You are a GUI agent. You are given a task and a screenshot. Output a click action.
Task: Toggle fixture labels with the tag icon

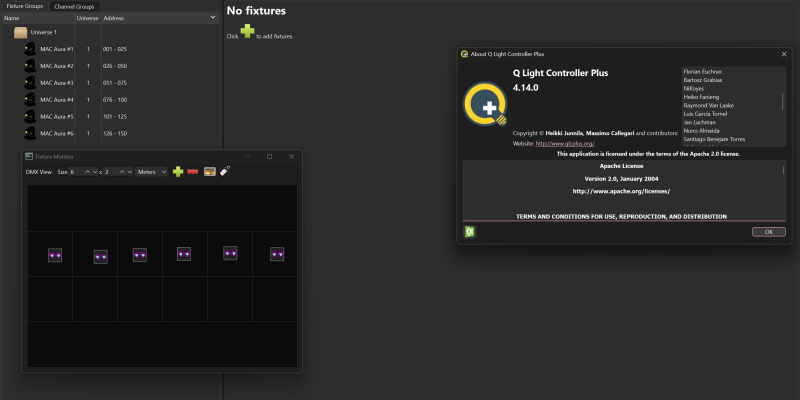pos(225,171)
